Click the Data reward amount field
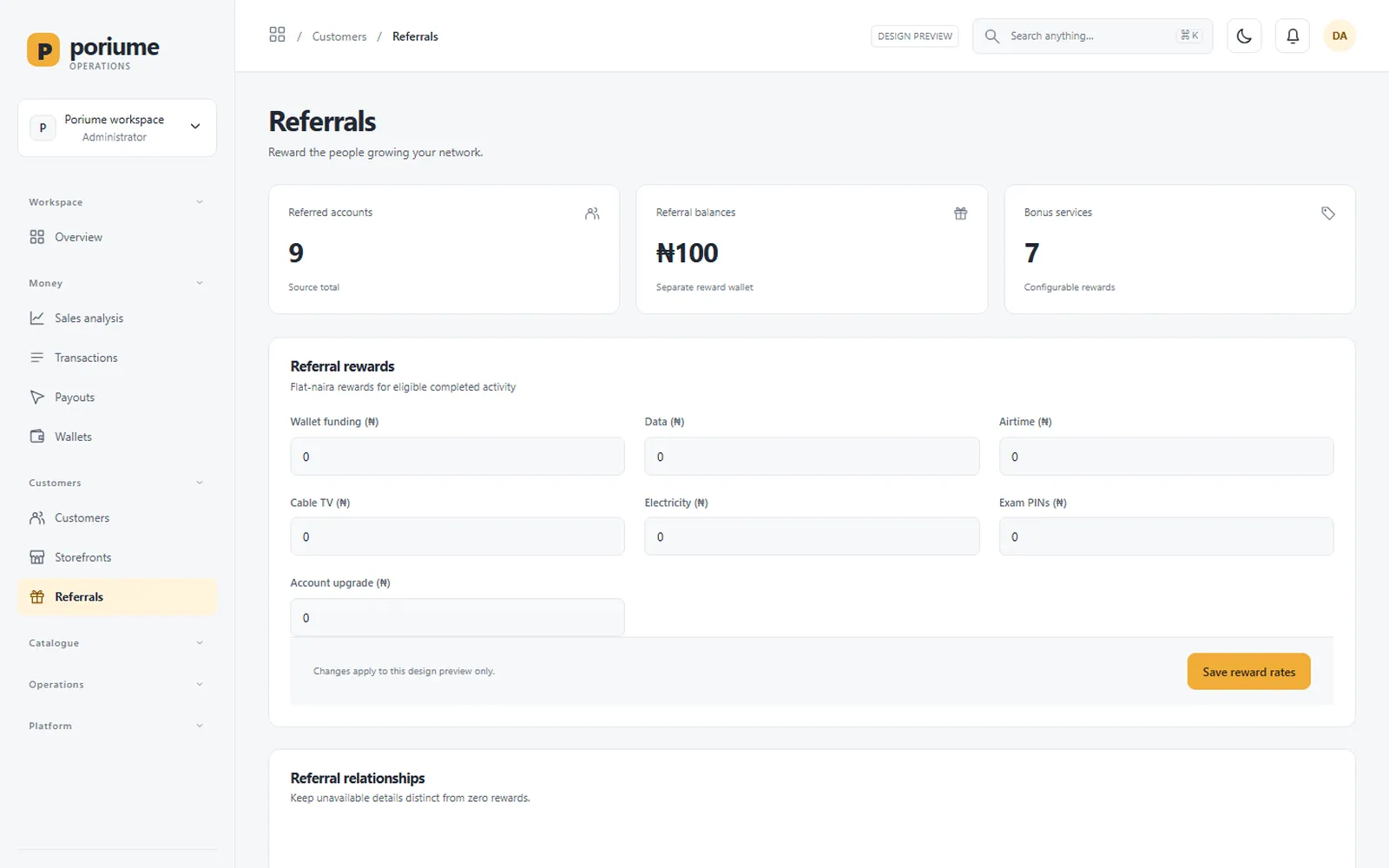 812,457
